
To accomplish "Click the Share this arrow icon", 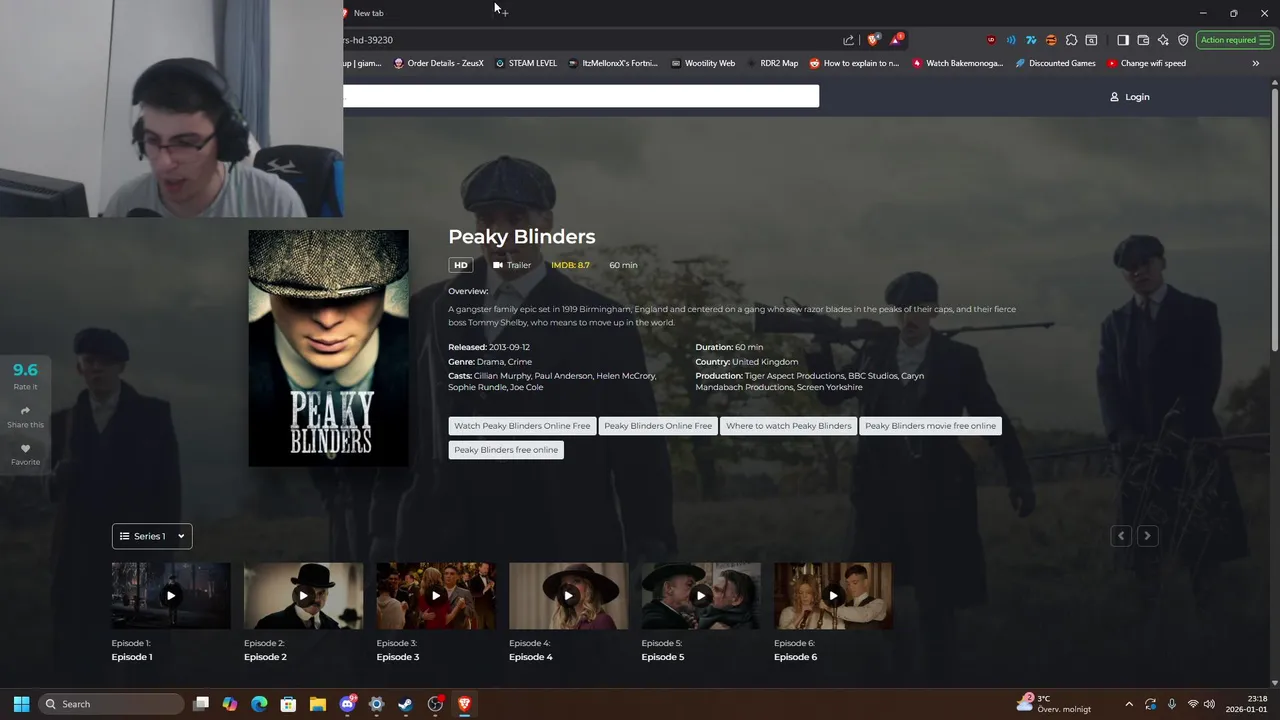I will coord(25,410).
